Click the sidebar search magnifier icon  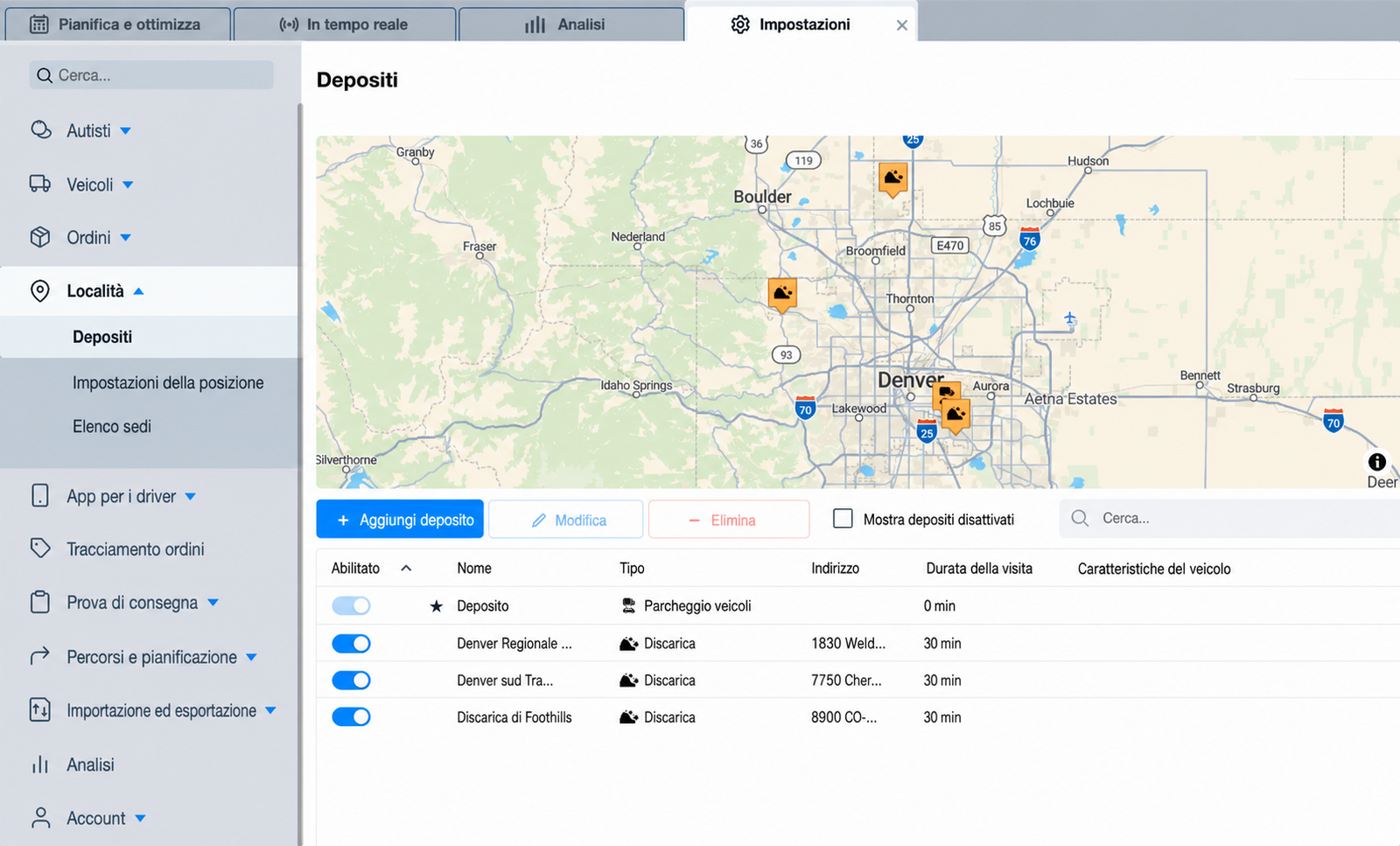tap(45, 76)
